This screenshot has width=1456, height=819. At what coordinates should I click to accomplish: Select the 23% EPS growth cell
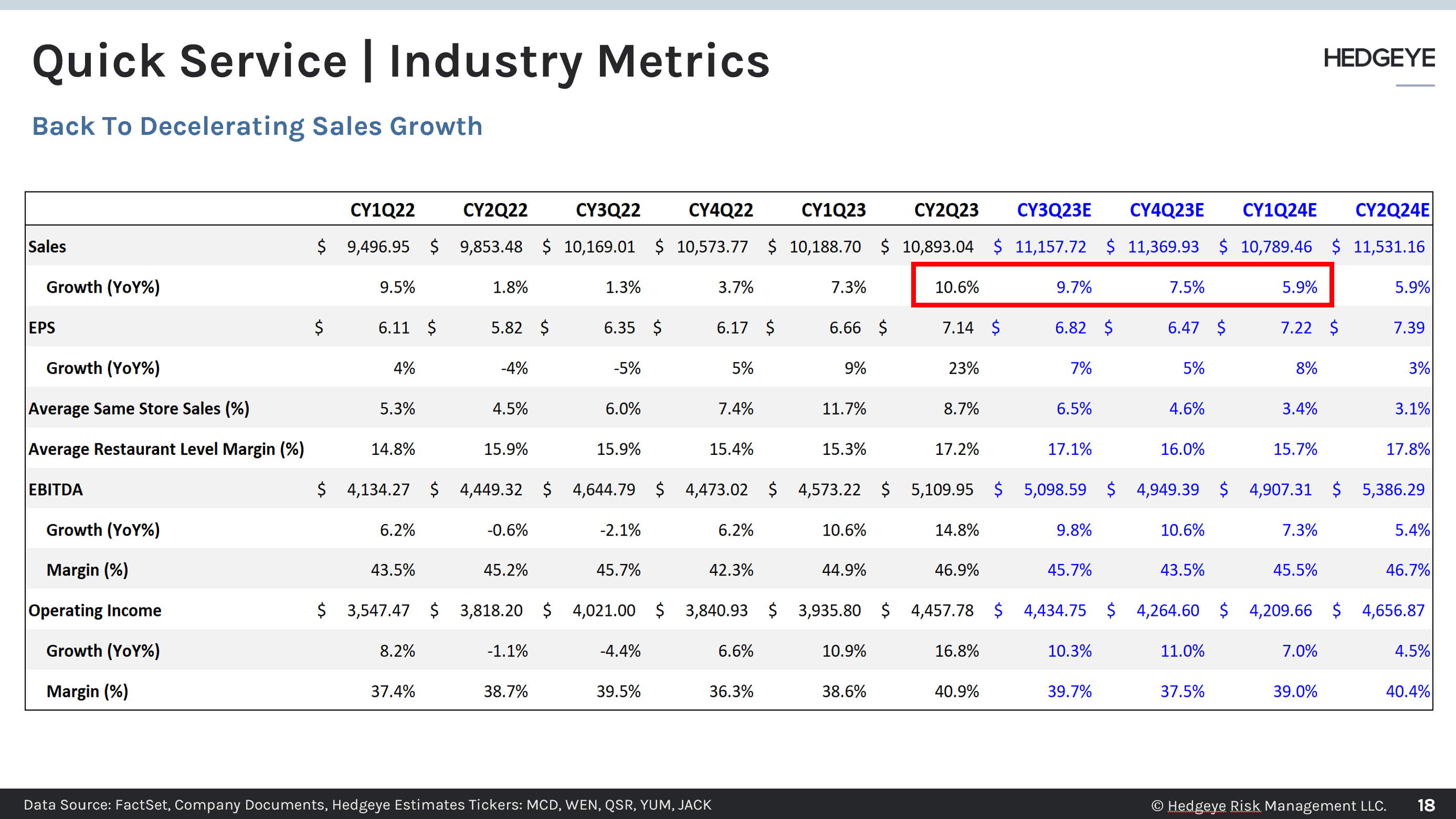(x=963, y=368)
